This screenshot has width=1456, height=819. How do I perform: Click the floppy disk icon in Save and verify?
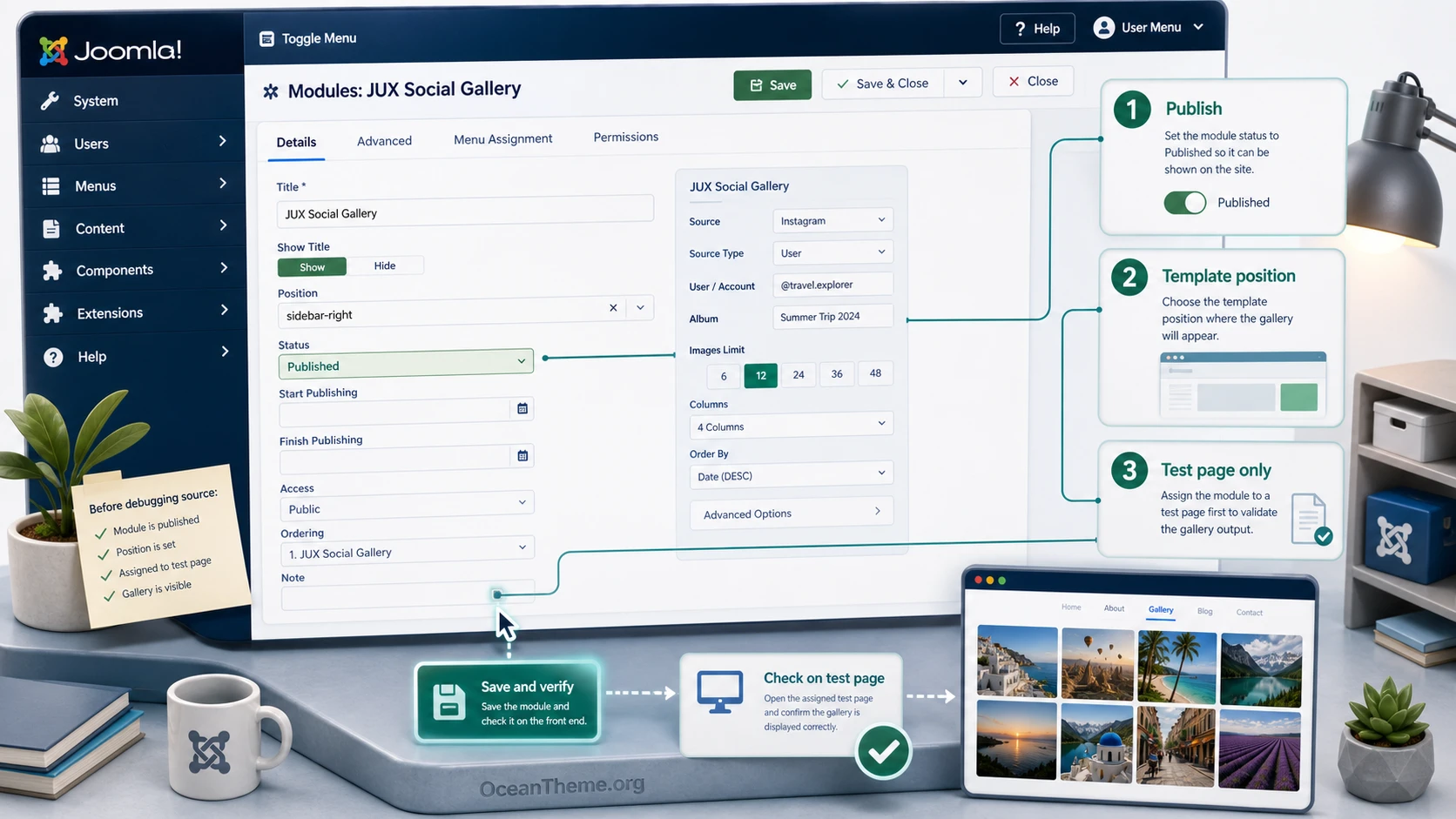tap(449, 702)
